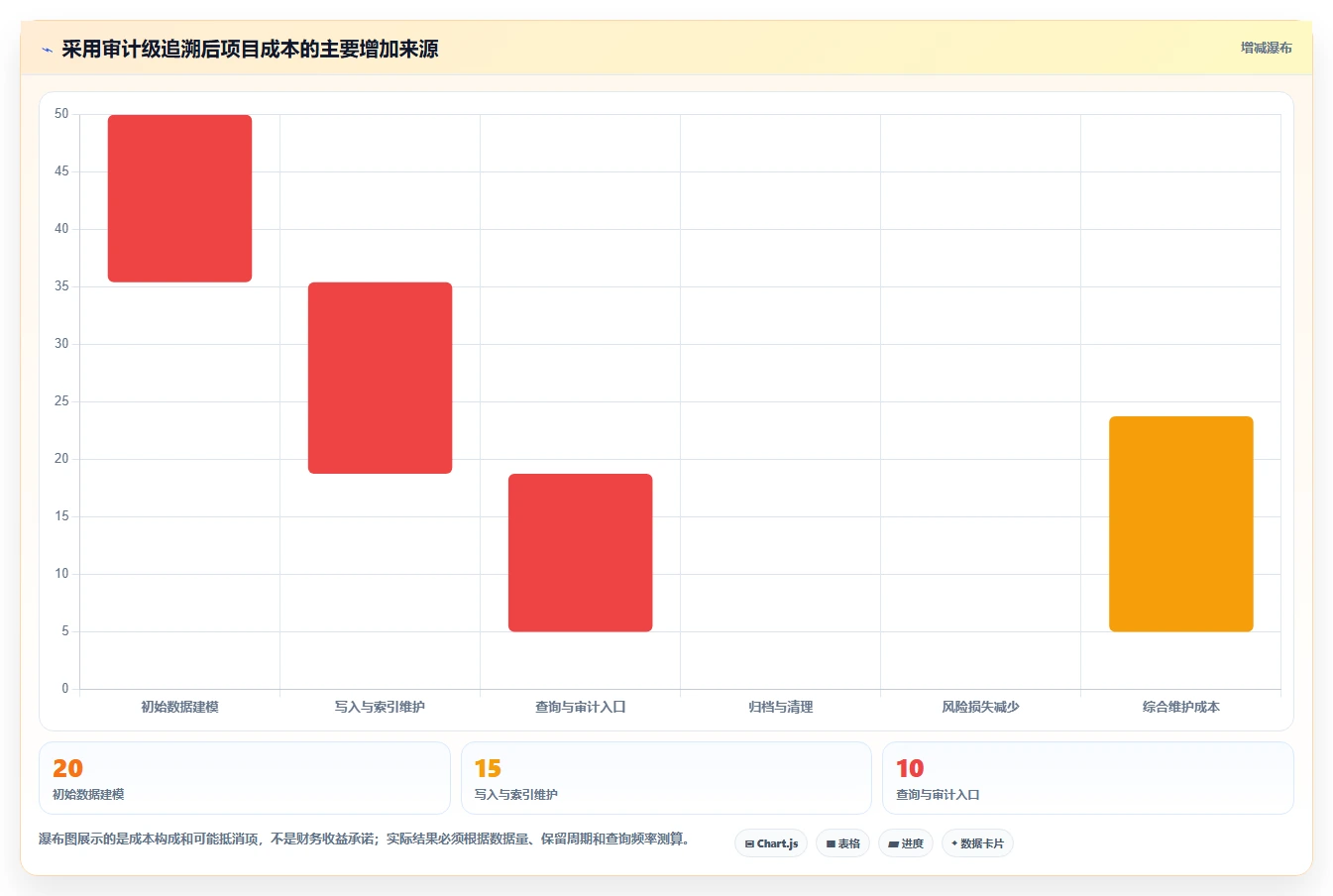Click the red bar for 查询与审计入口
Viewport: 1333px width, 896px height.
(x=580, y=552)
